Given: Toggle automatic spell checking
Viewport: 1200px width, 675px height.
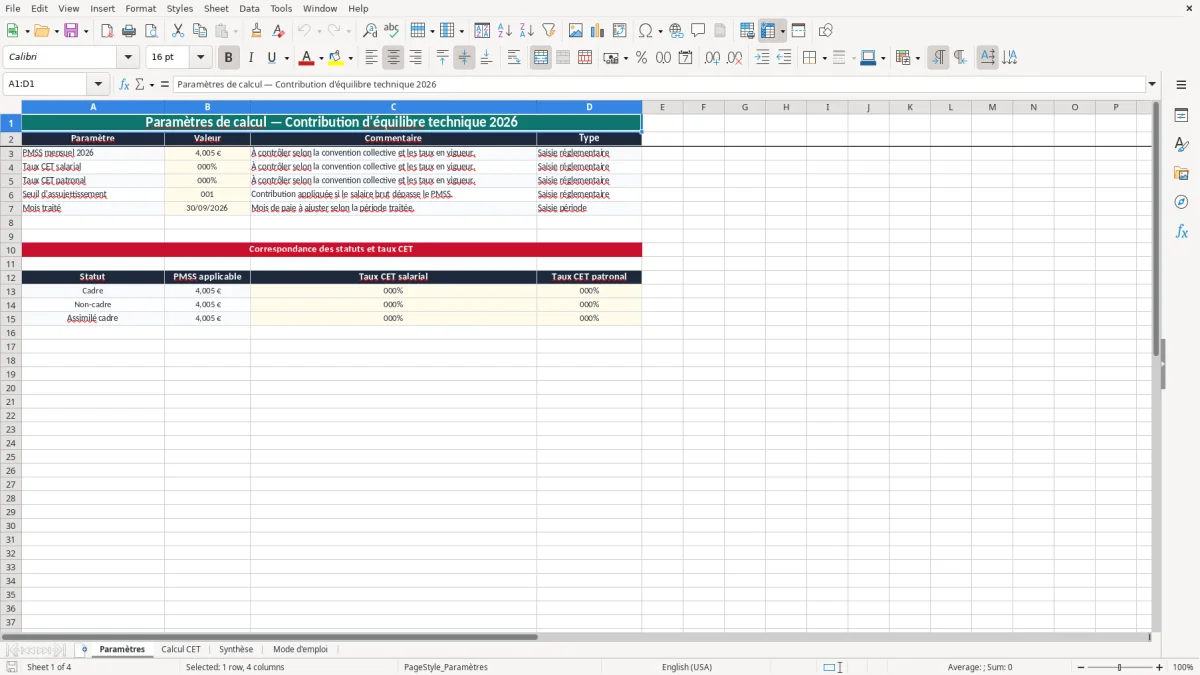Looking at the screenshot, I should 392,31.
